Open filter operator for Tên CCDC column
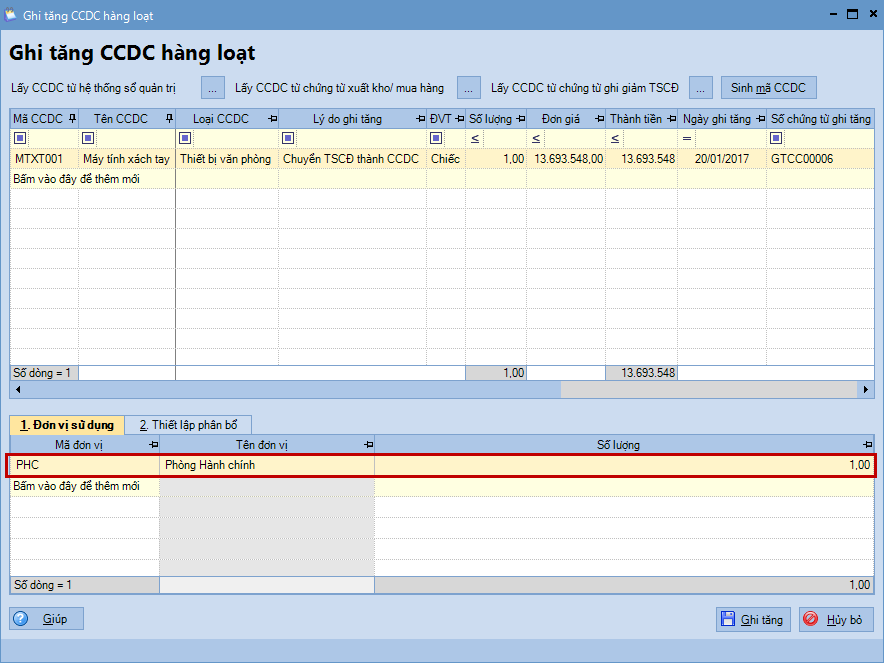The image size is (884, 663). tap(88, 138)
